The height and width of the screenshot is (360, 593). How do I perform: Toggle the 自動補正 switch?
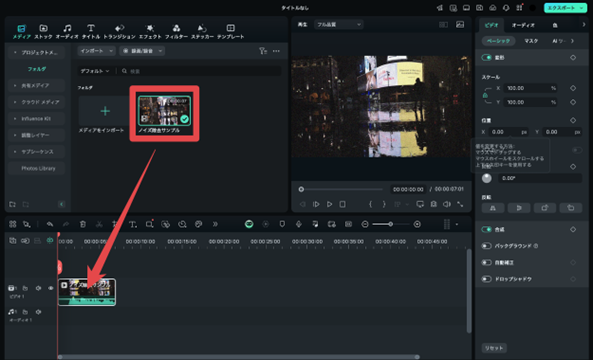click(486, 262)
